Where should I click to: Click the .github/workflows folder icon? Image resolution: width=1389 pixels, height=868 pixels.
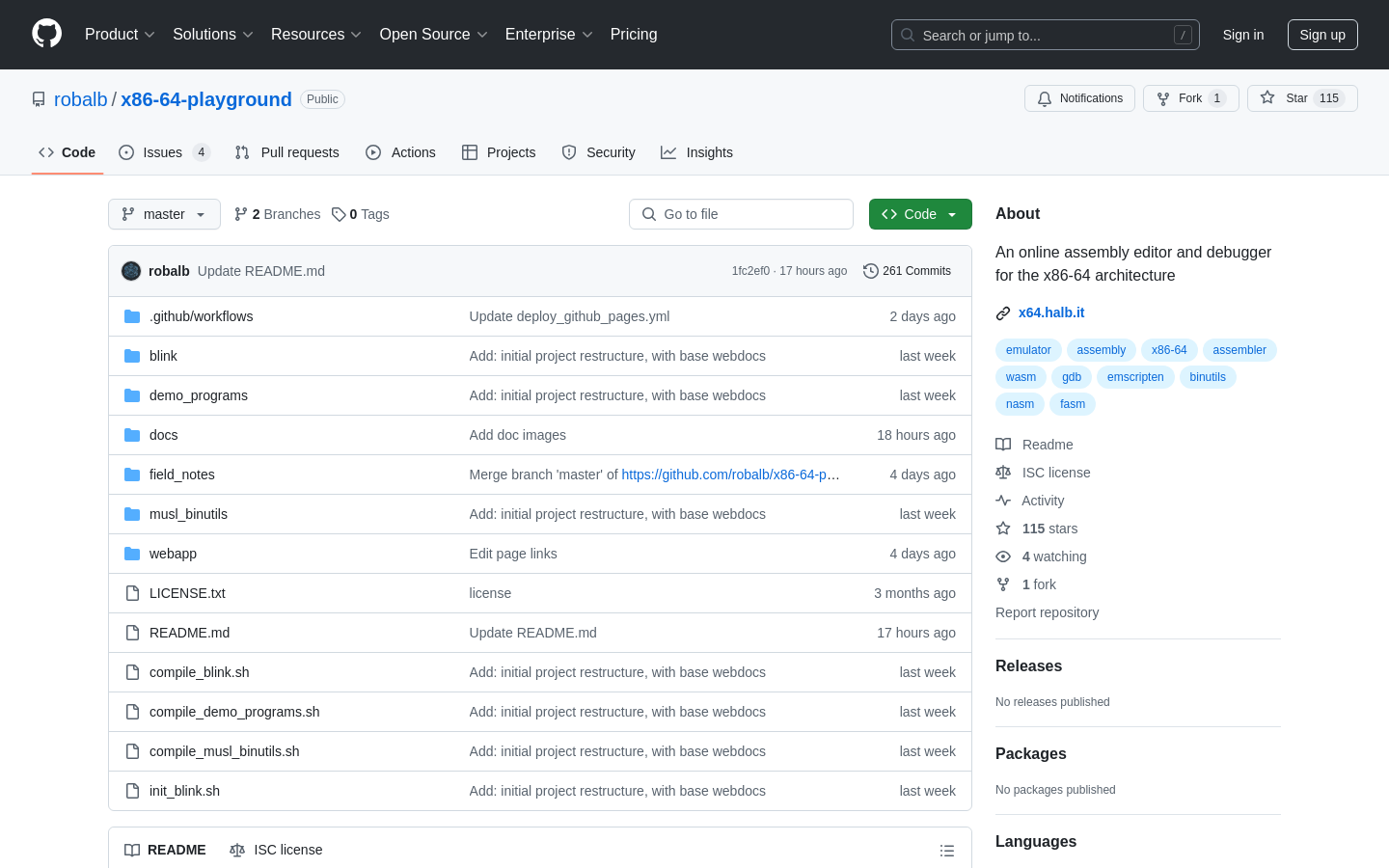(x=132, y=316)
